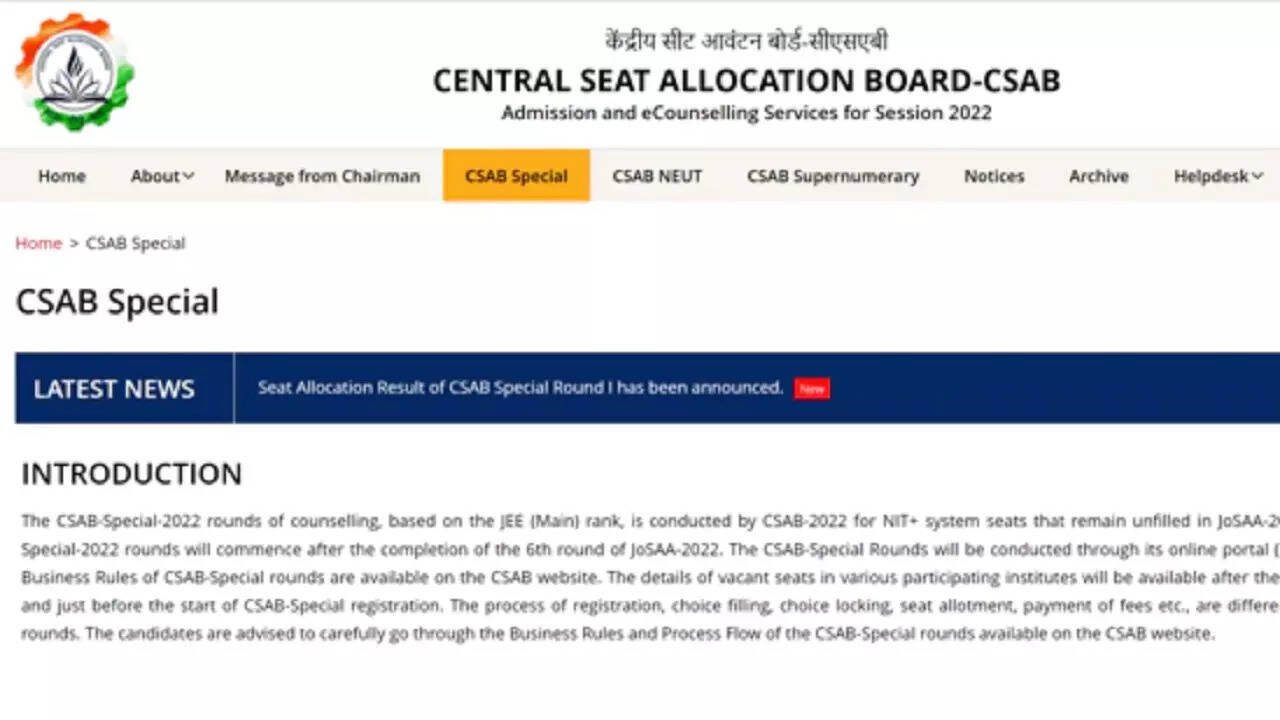Click the LATEST NEWS label
The image size is (1280, 720).
coord(114,389)
